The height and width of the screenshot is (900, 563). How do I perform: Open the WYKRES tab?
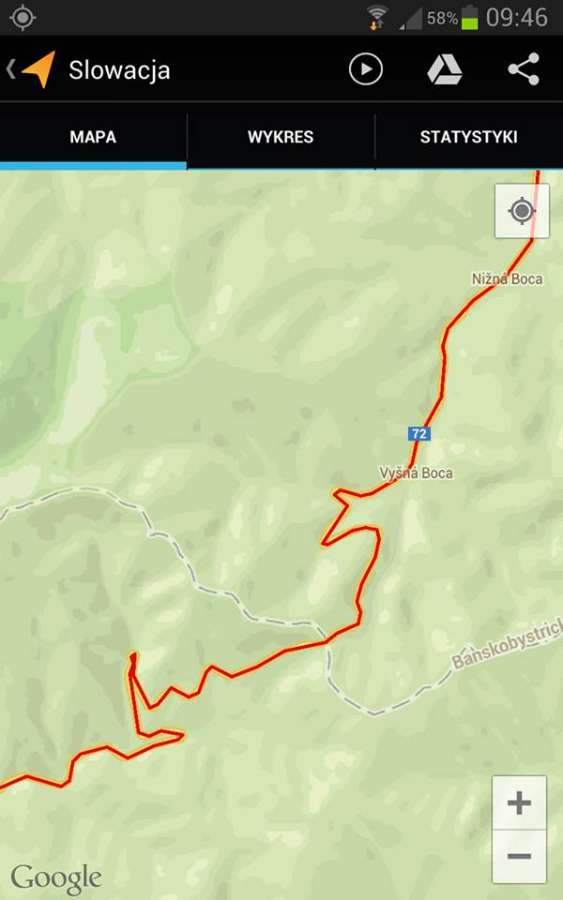point(281,137)
